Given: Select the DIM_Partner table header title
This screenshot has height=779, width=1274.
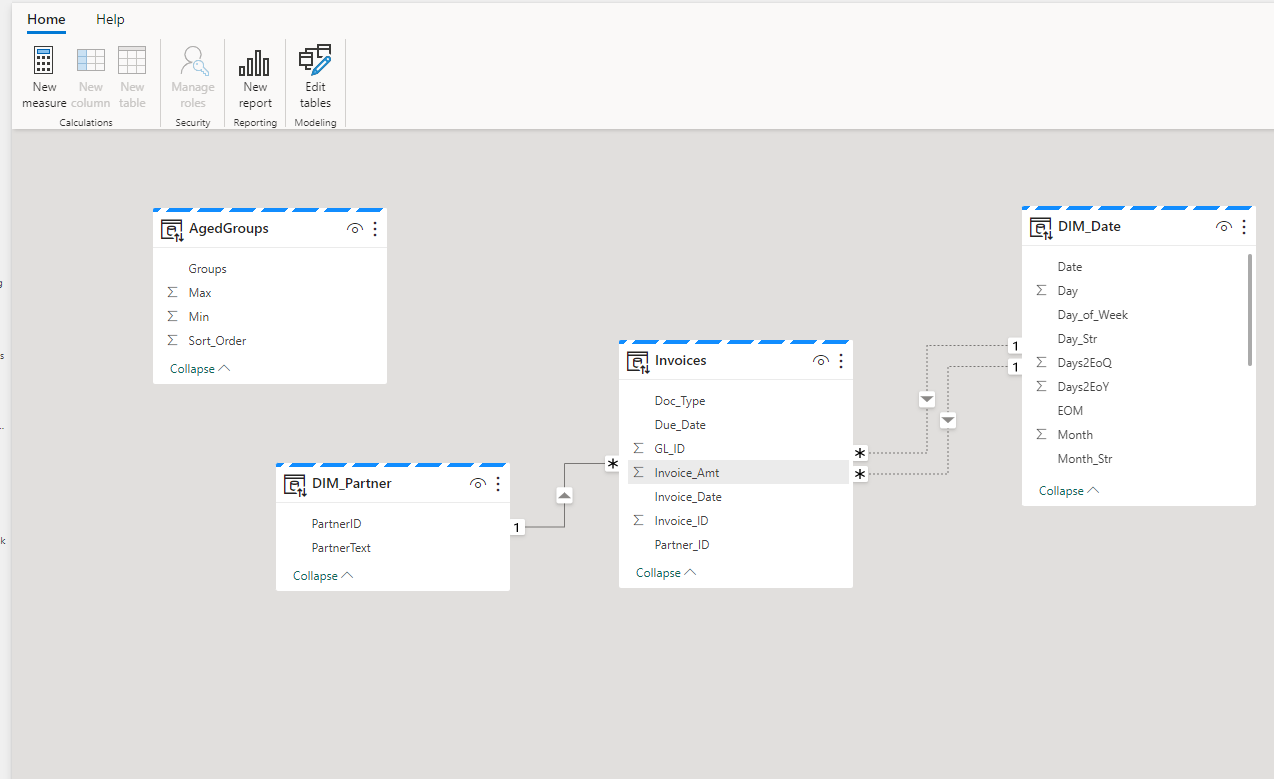Looking at the screenshot, I should (x=352, y=484).
